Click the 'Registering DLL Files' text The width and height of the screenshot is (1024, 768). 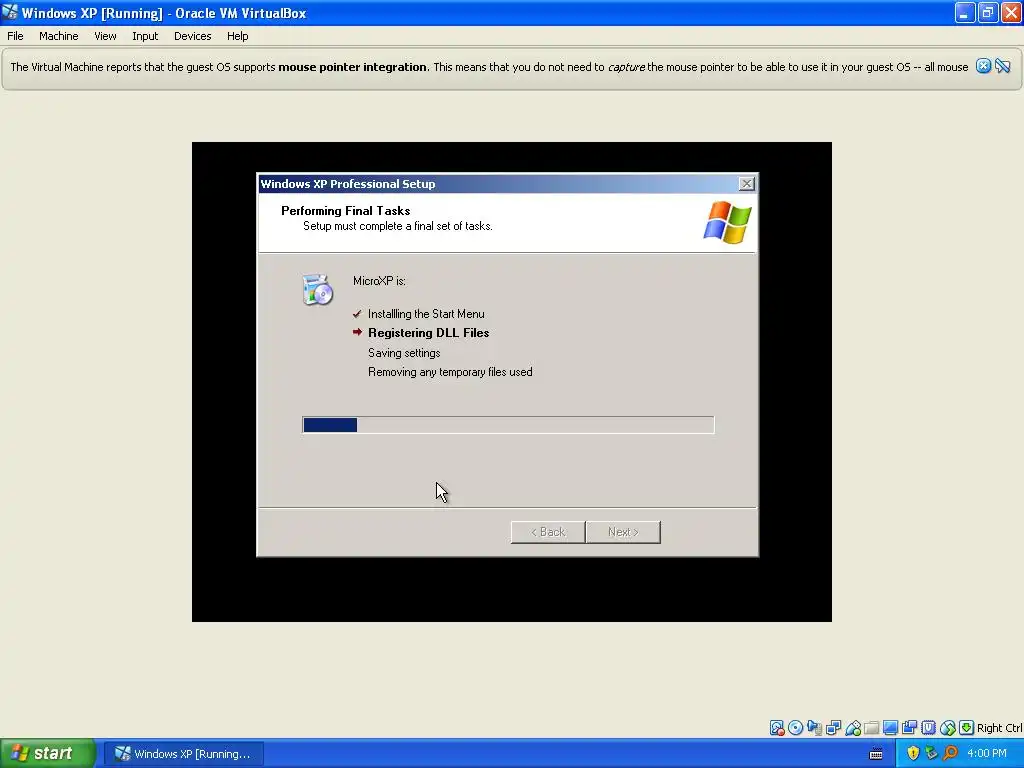click(428, 332)
